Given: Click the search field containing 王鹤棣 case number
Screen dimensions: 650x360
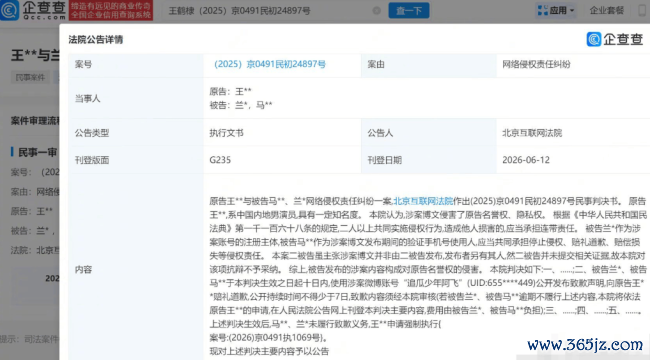Looking at the screenshot, I should tap(274, 11).
